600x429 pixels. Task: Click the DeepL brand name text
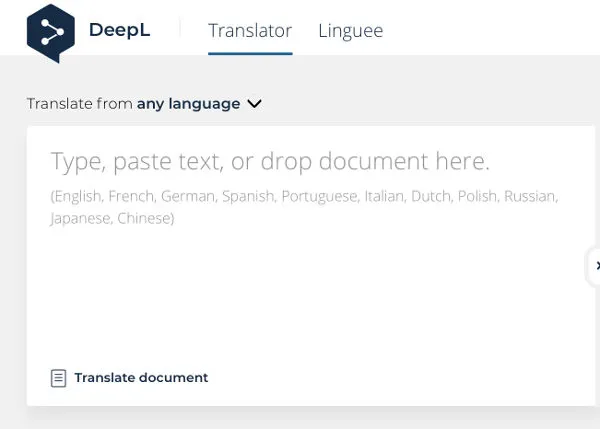pyautogui.click(x=119, y=30)
